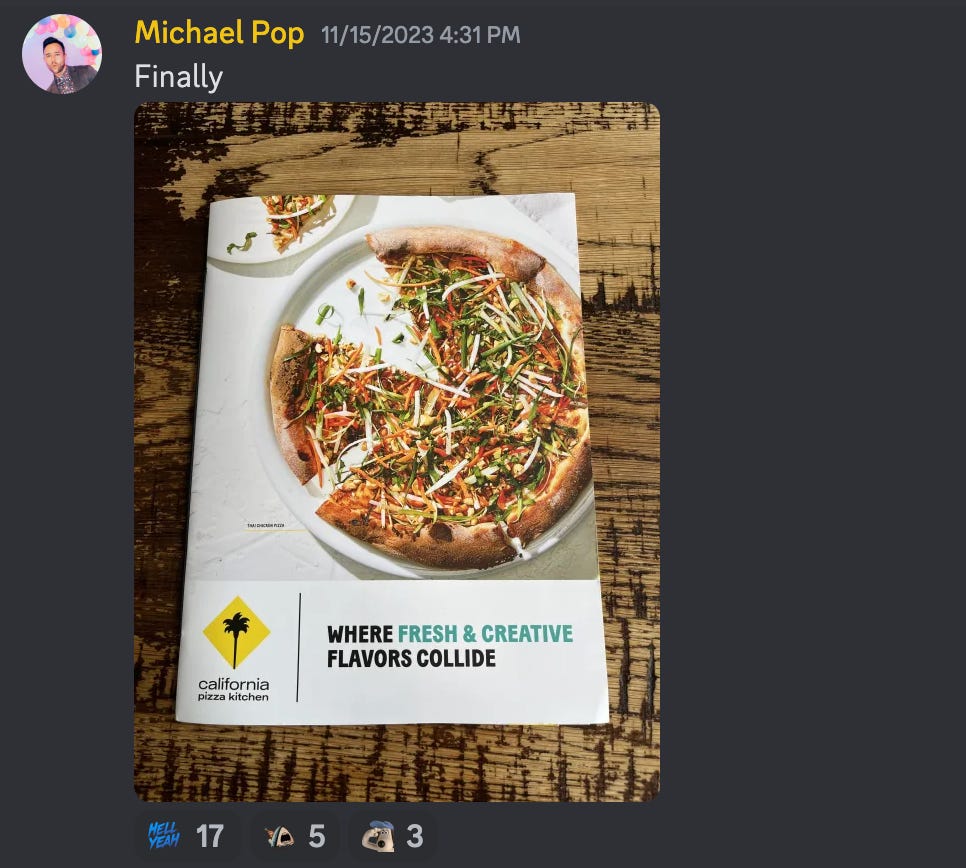Click the message text Finally
966x868 pixels.
point(179,77)
